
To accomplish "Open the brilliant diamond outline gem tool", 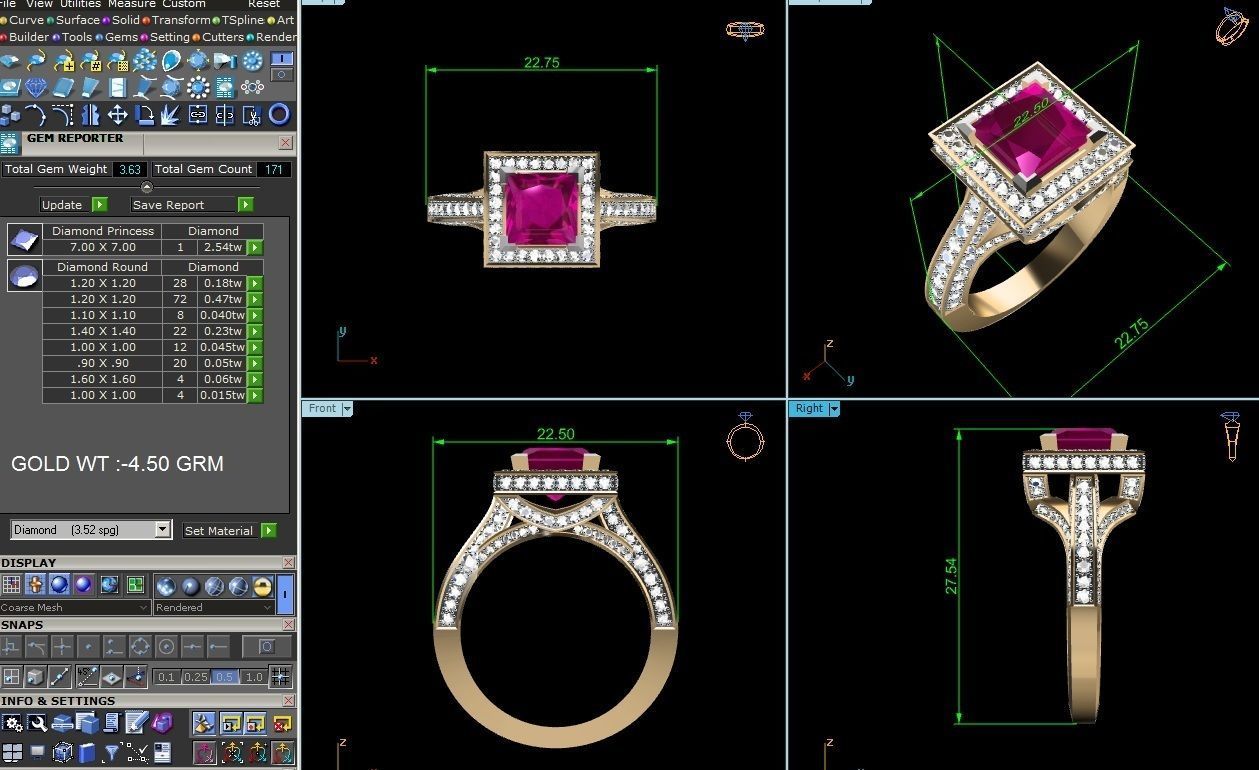I will click(36, 87).
